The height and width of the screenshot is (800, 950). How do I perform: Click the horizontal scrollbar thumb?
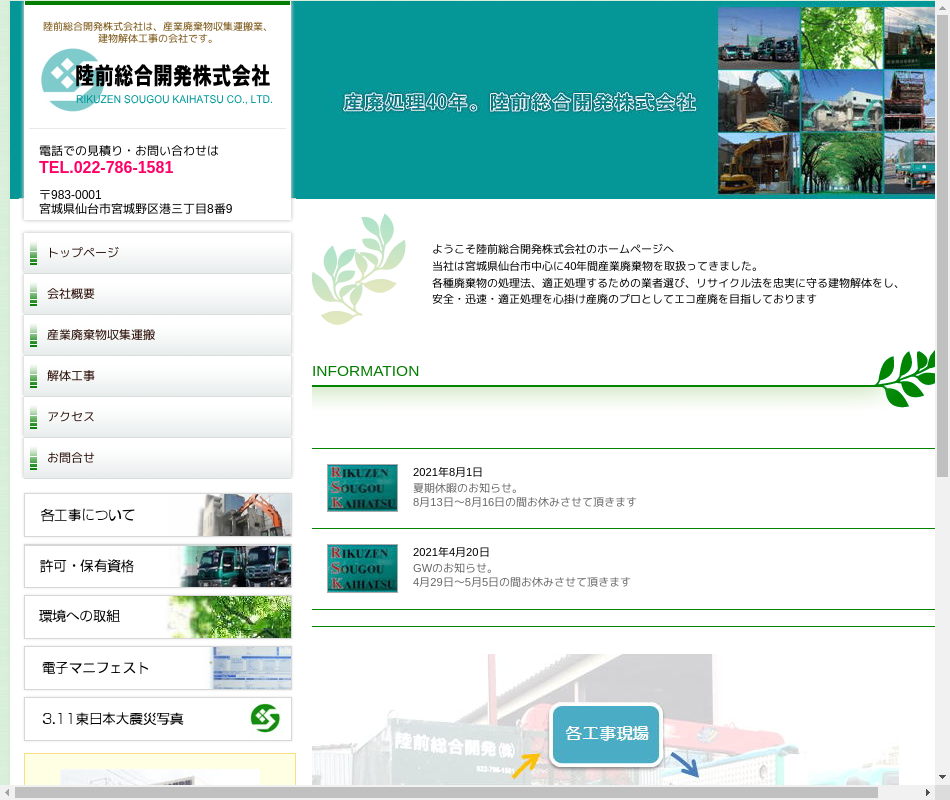click(x=446, y=793)
